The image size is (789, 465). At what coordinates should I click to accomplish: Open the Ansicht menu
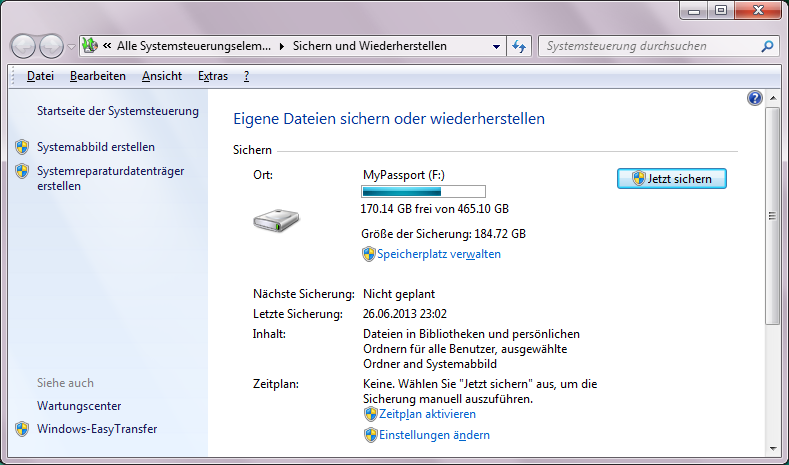(162, 76)
